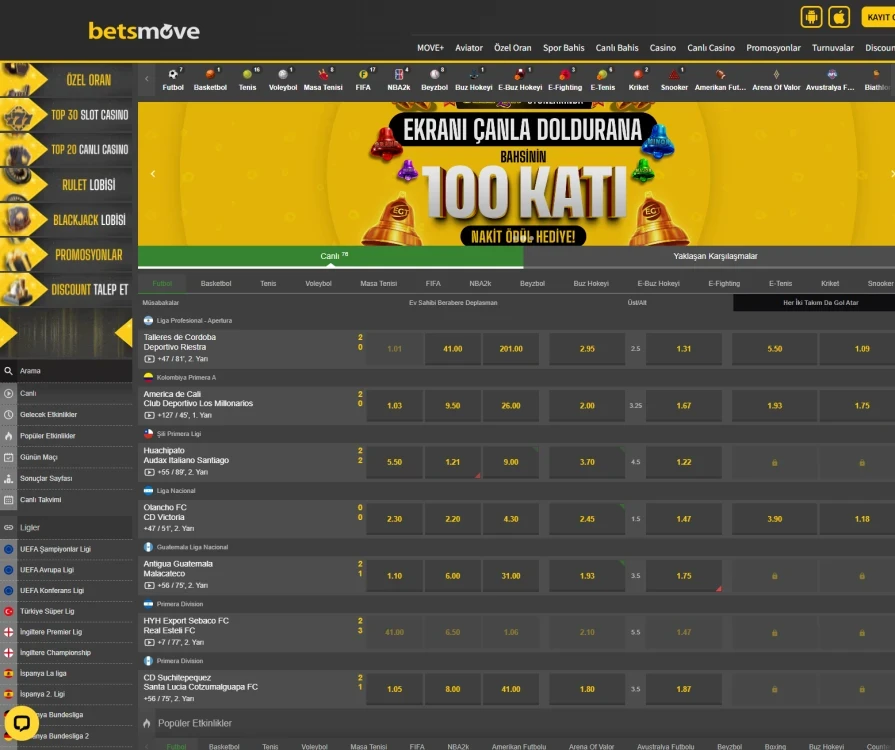Click the ÖZEL ORAN sidebar banner

pos(66,80)
